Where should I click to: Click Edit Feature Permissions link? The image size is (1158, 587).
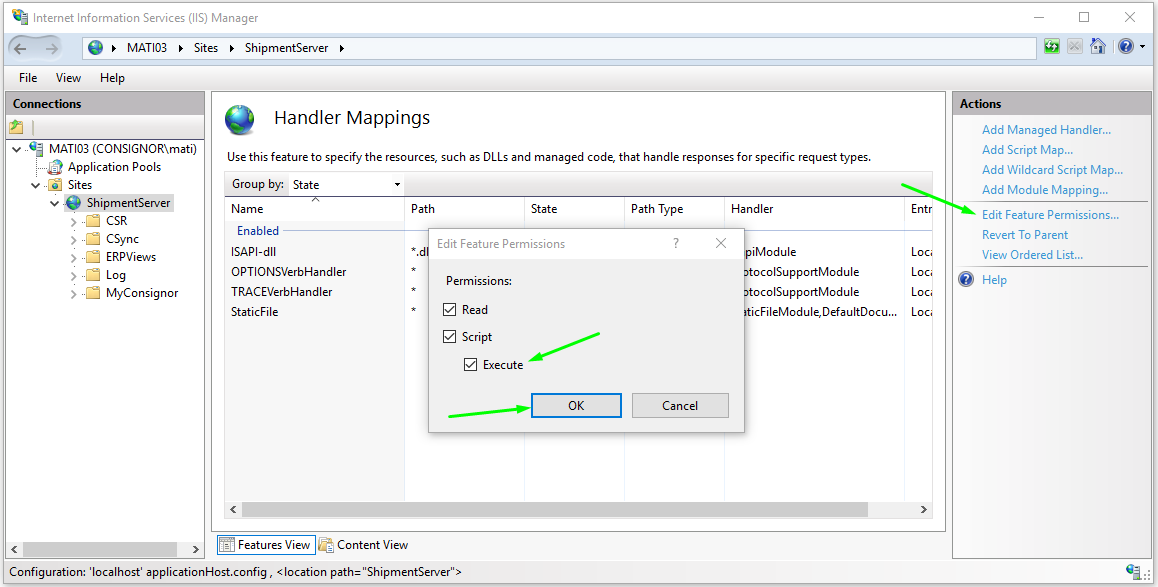pos(1050,215)
